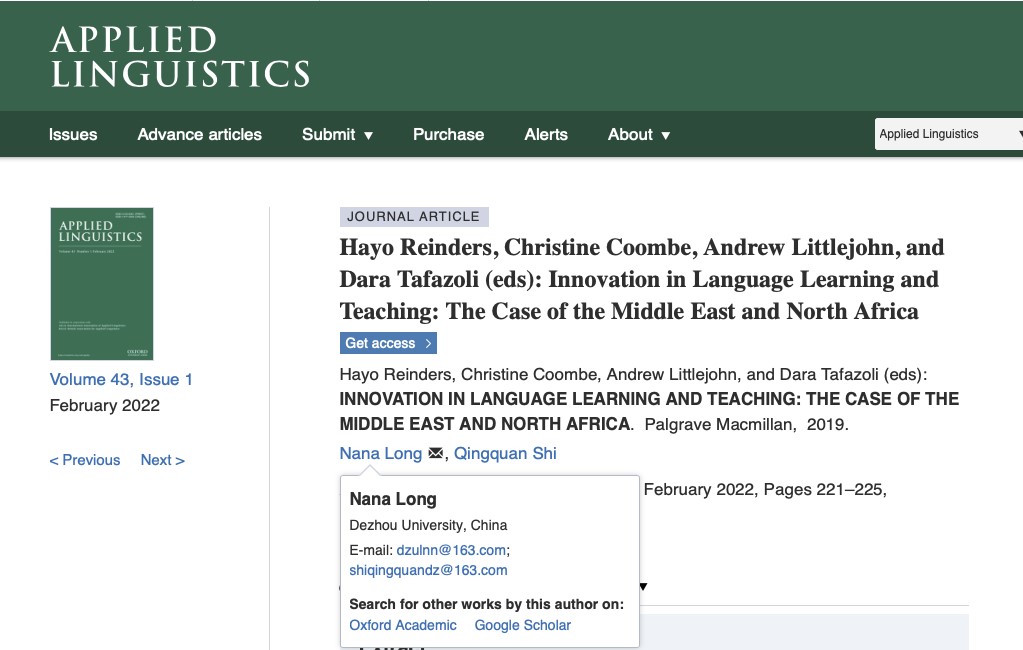
Task: Click the Nana Long author link
Action: (x=381, y=453)
